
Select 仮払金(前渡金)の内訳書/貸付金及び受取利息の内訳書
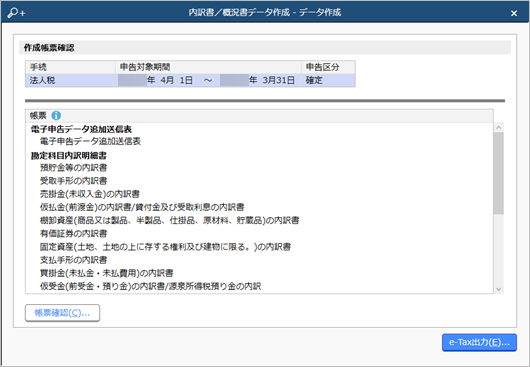tap(142, 207)
